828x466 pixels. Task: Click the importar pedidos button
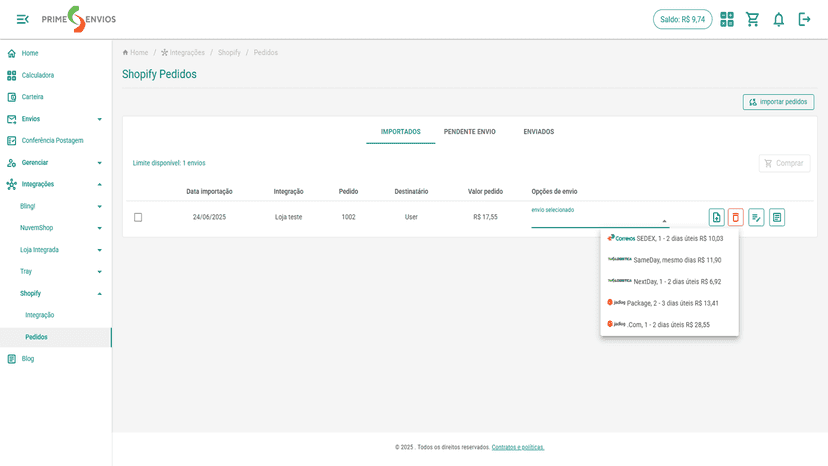[778, 102]
